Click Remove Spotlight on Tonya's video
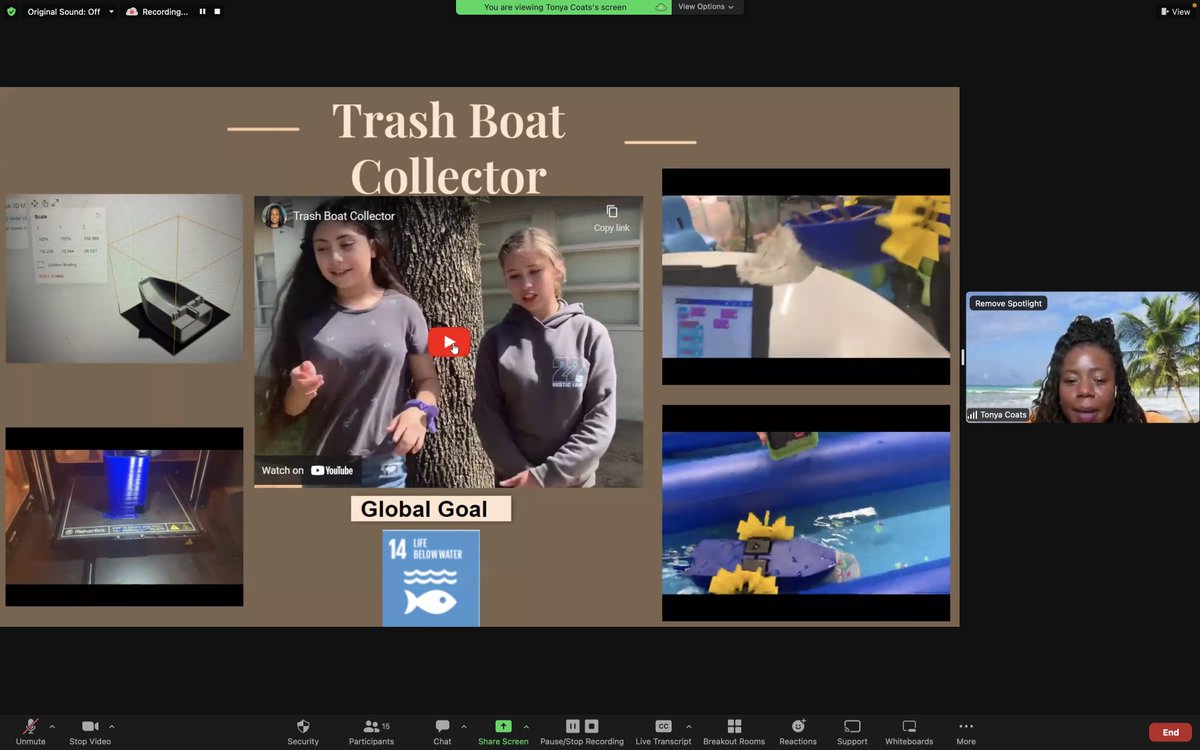The width and height of the screenshot is (1200, 750). 1008,303
